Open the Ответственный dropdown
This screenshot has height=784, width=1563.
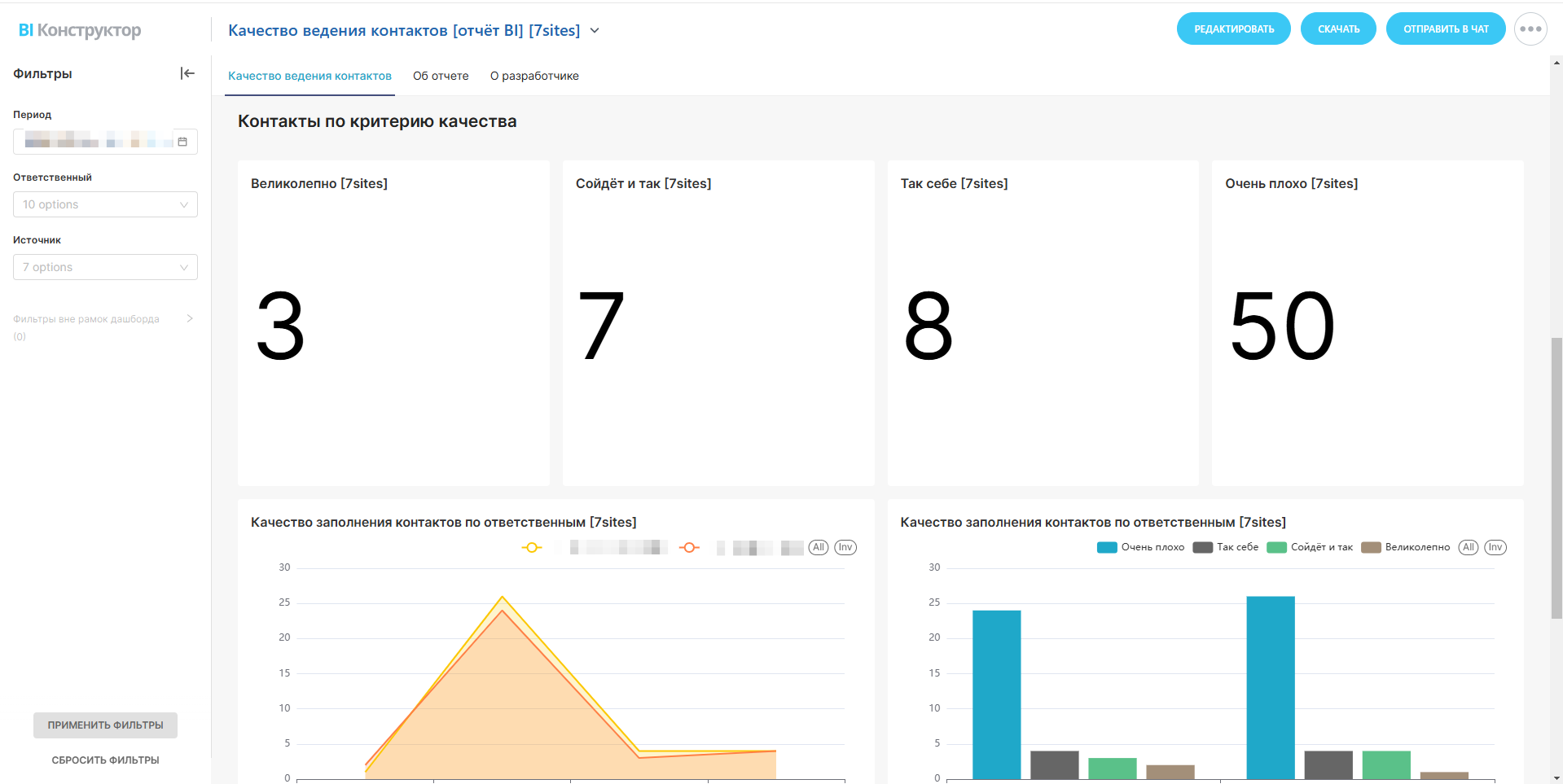click(105, 204)
